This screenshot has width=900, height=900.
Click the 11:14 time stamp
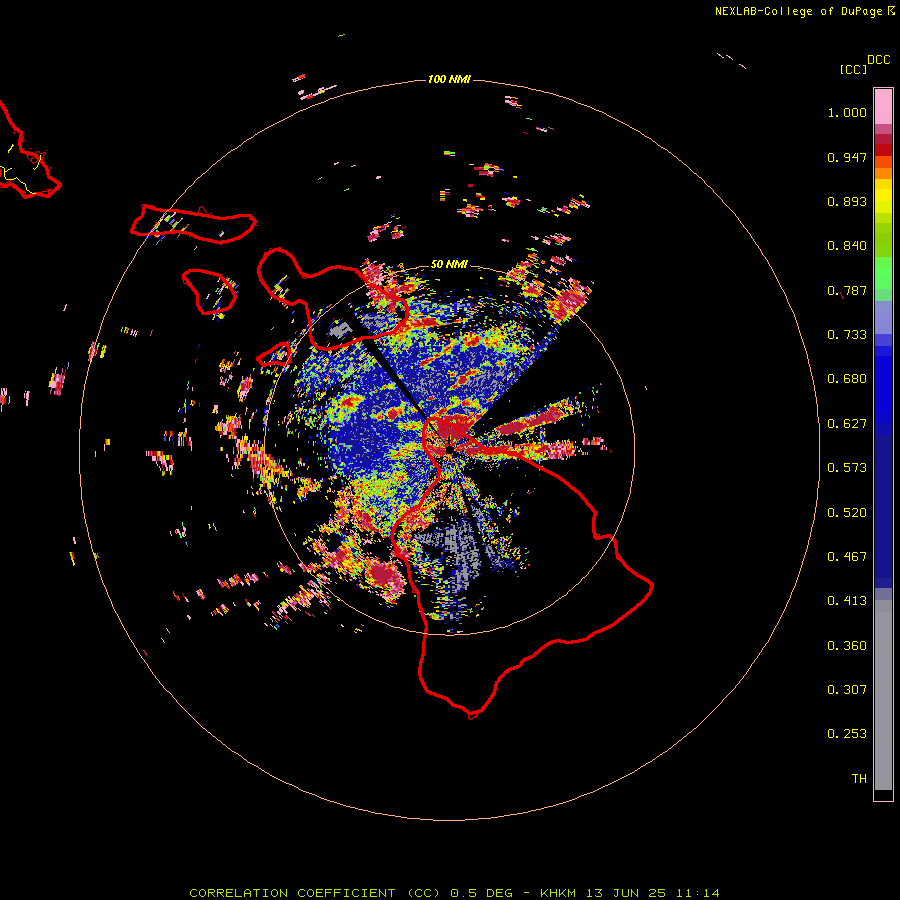click(x=698, y=893)
